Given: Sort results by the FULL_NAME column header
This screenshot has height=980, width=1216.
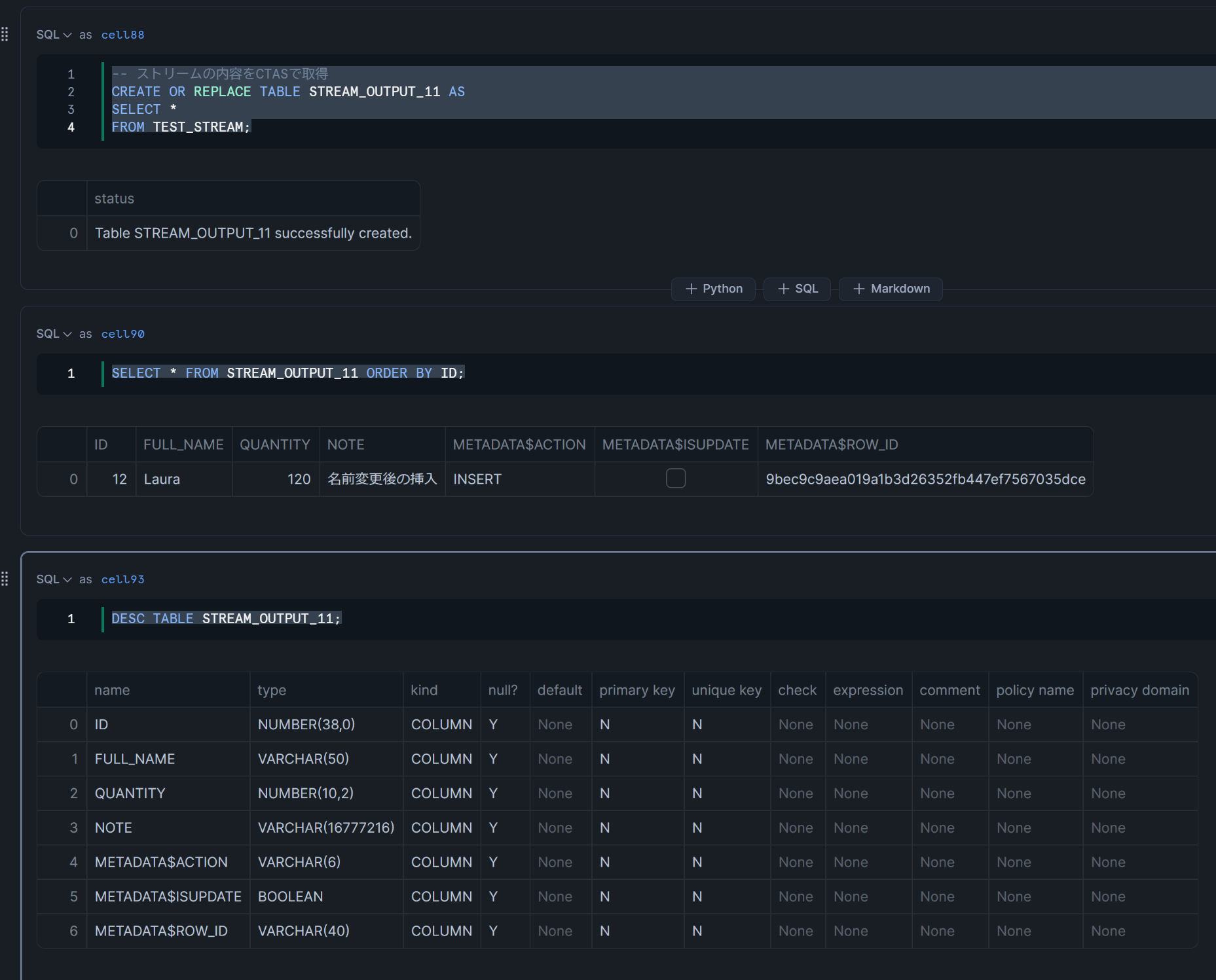Looking at the screenshot, I should pos(183,445).
